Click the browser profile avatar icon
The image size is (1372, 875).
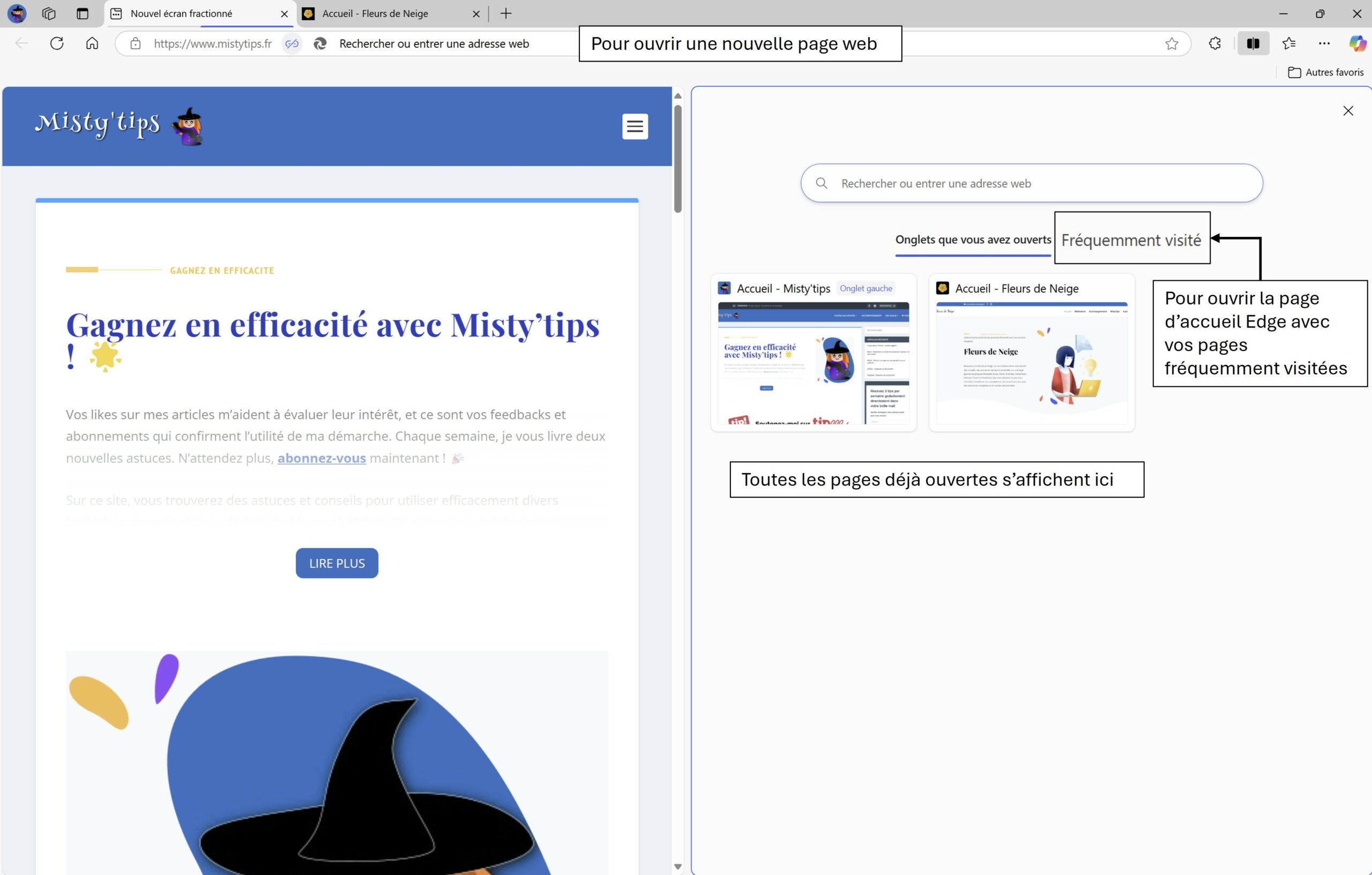click(17, 14)
